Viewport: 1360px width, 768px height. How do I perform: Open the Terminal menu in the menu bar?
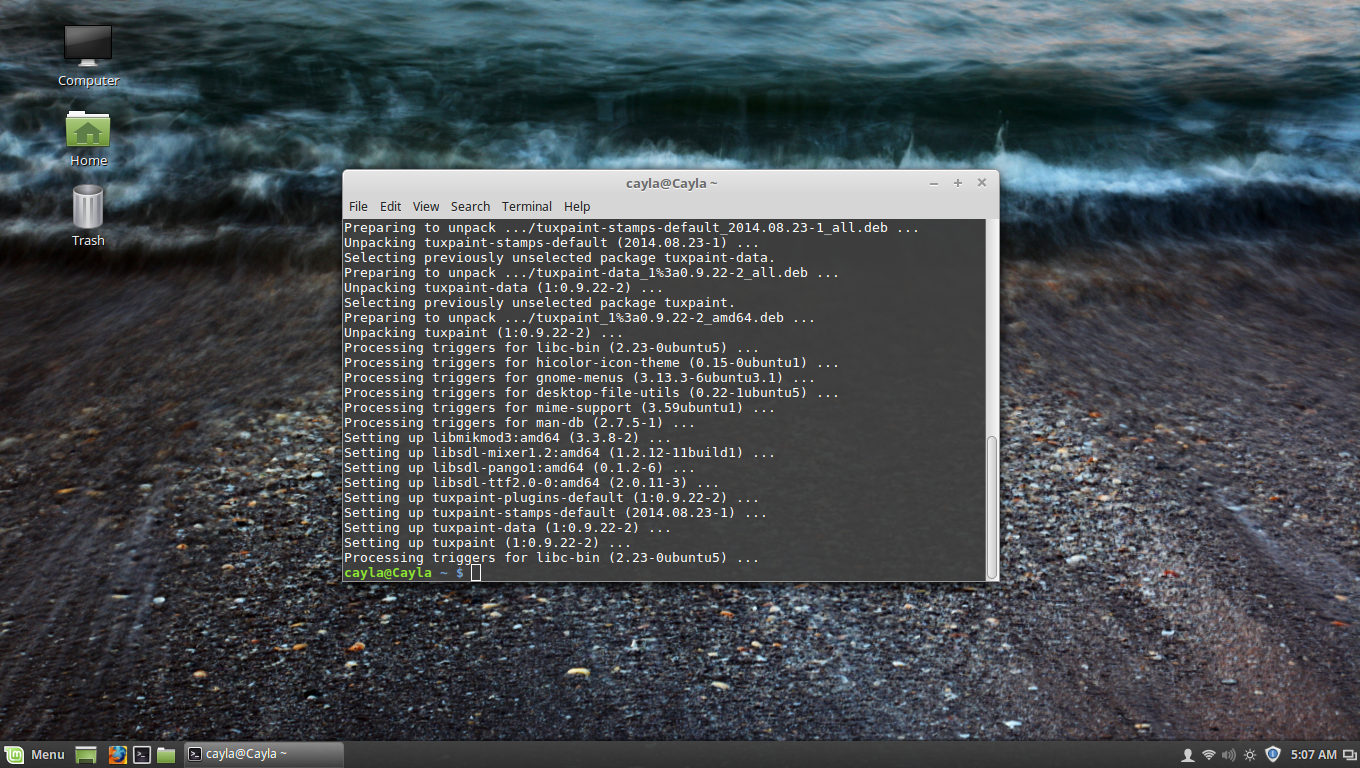(x=527, y=207)
